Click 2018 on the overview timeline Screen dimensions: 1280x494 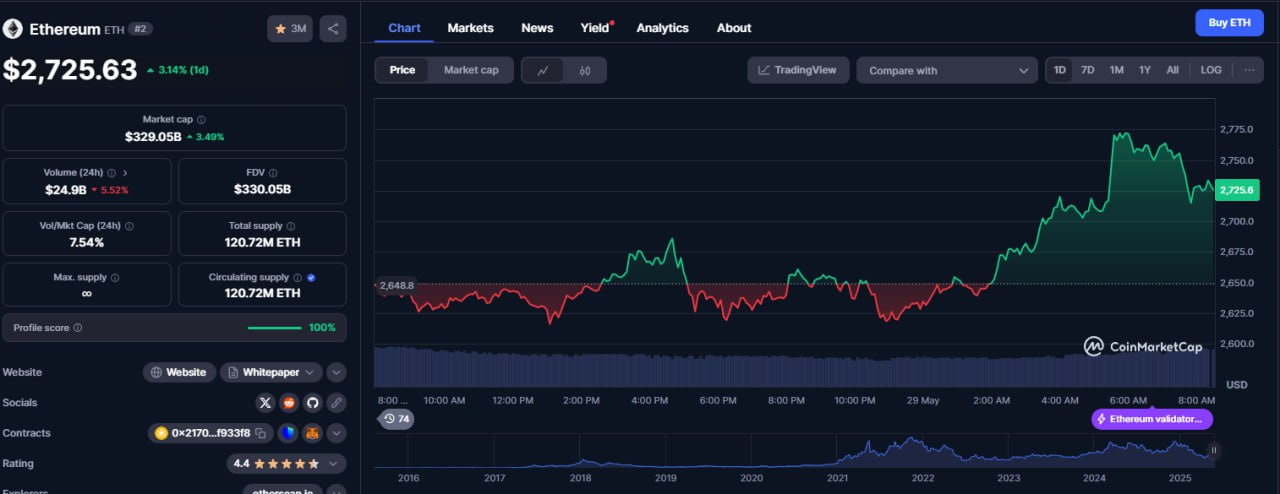pos(580,478)
